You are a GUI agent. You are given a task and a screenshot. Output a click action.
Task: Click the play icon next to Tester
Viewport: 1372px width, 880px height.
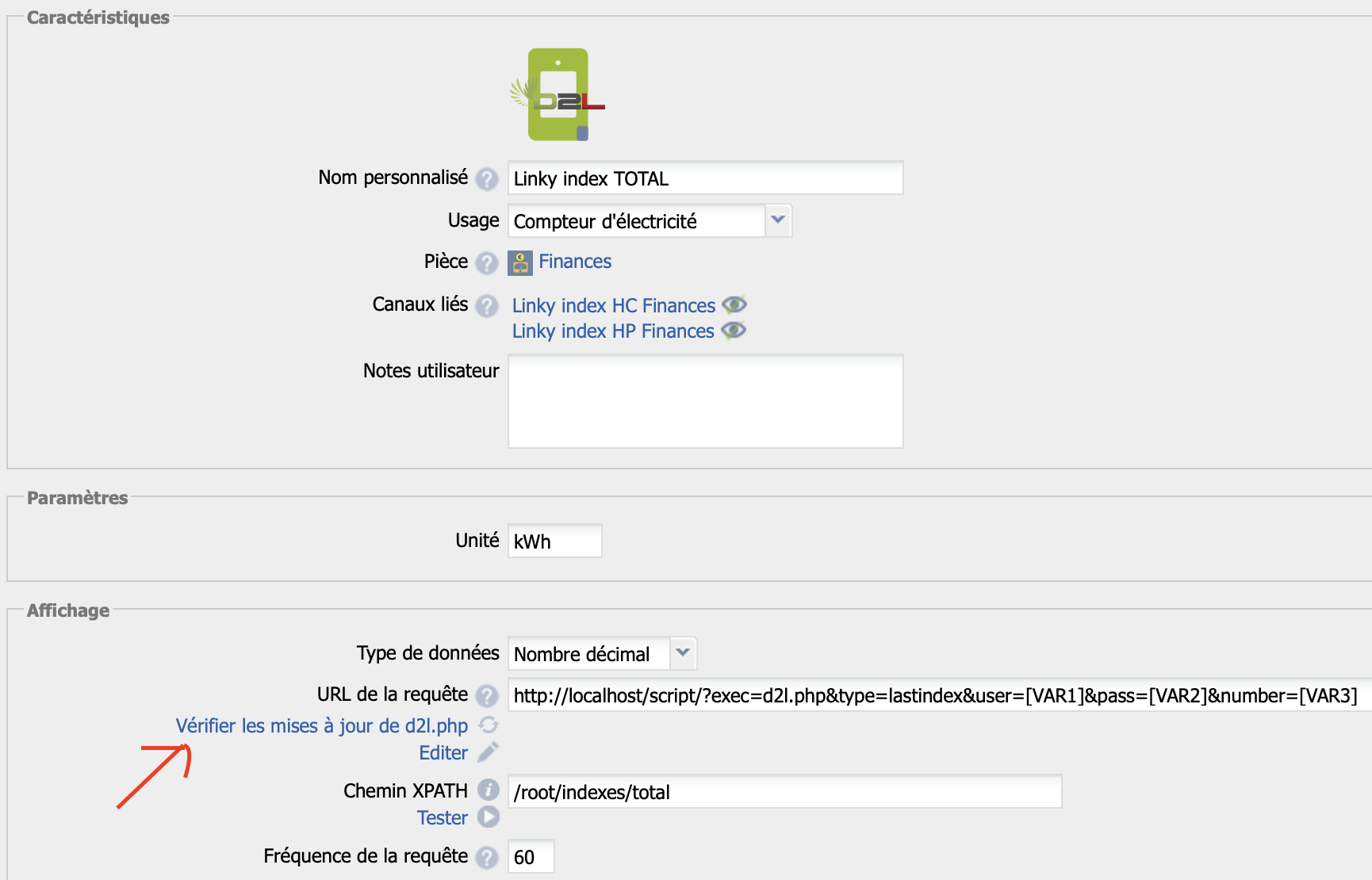pyautogui.click(x=489, y=817)
